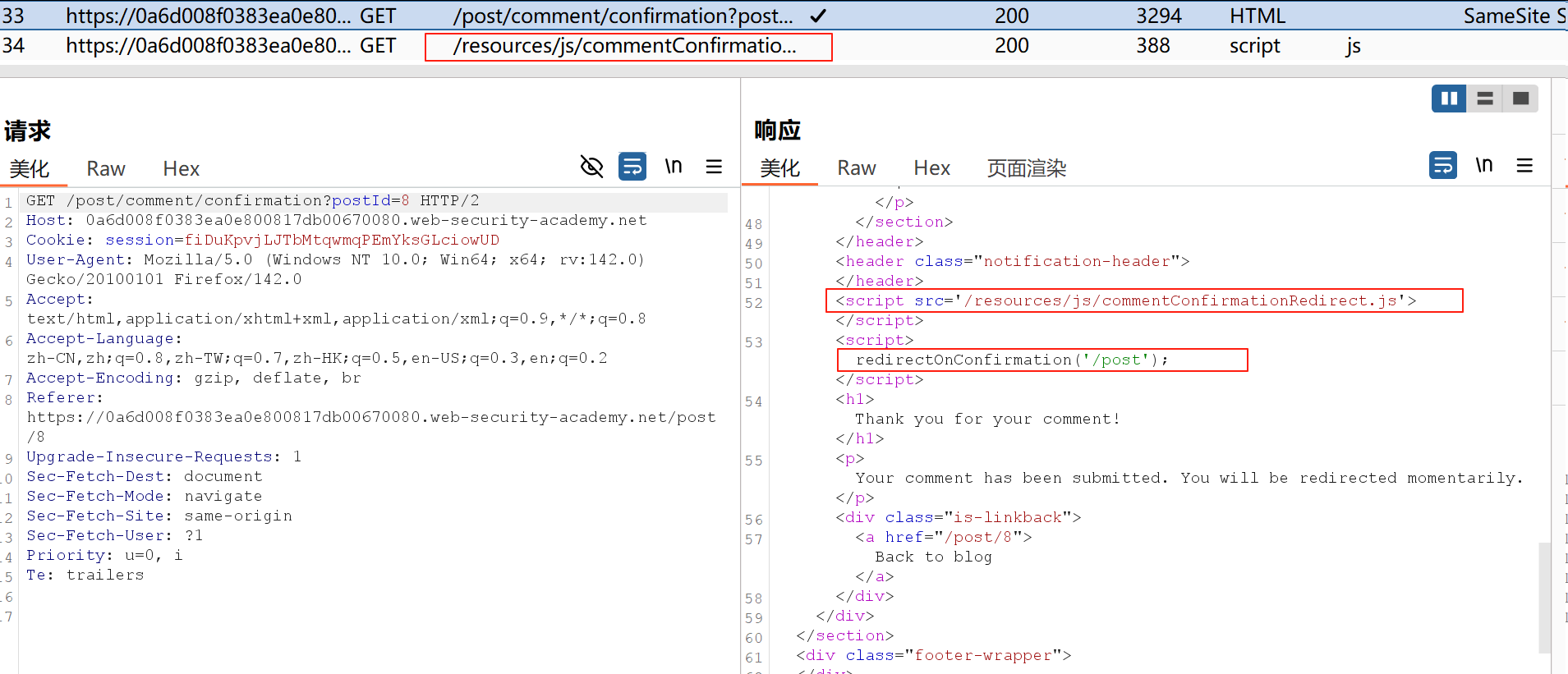Click the Cookie session value in request
Viewport: 1568px width, 674px height.
342,240
